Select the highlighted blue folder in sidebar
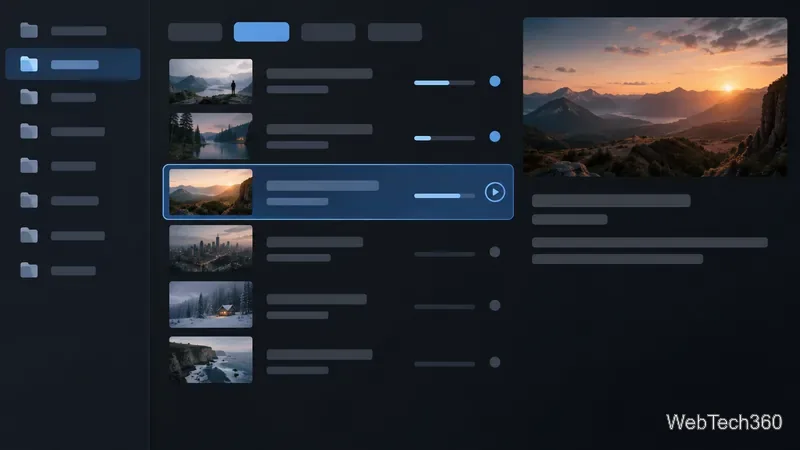Viewport: 800px width, 450px height. pyautogui.click(x=72, y=64)
